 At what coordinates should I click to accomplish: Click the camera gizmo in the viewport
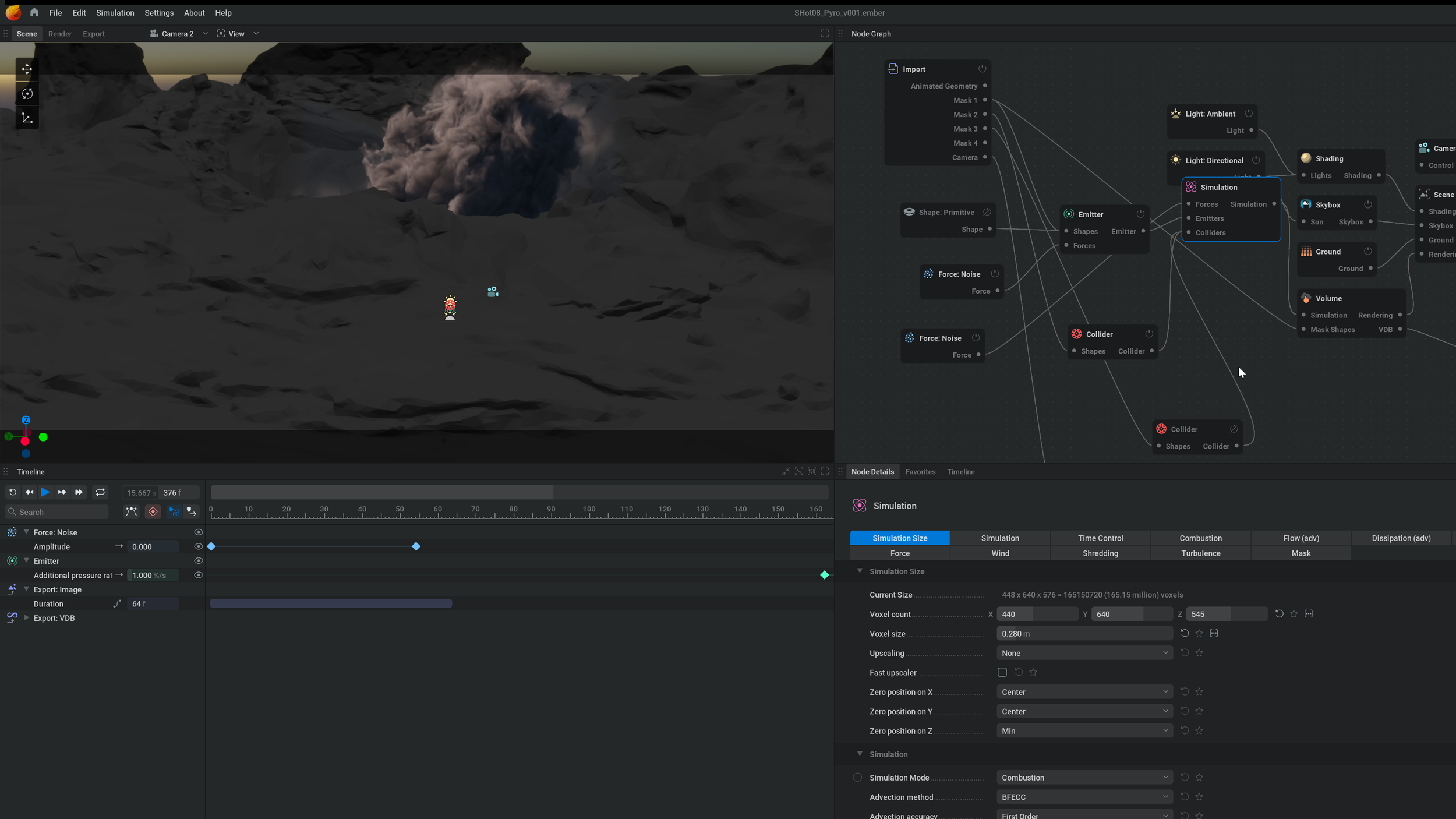[x=493, y=292]
